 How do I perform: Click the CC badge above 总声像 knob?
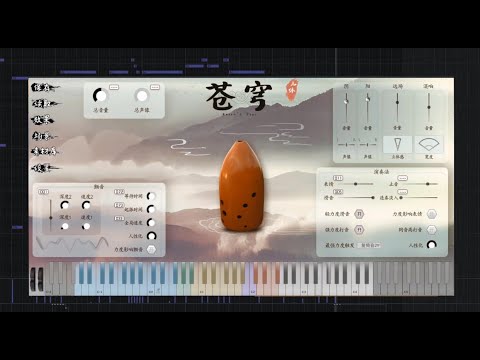(x=155, y=87)
